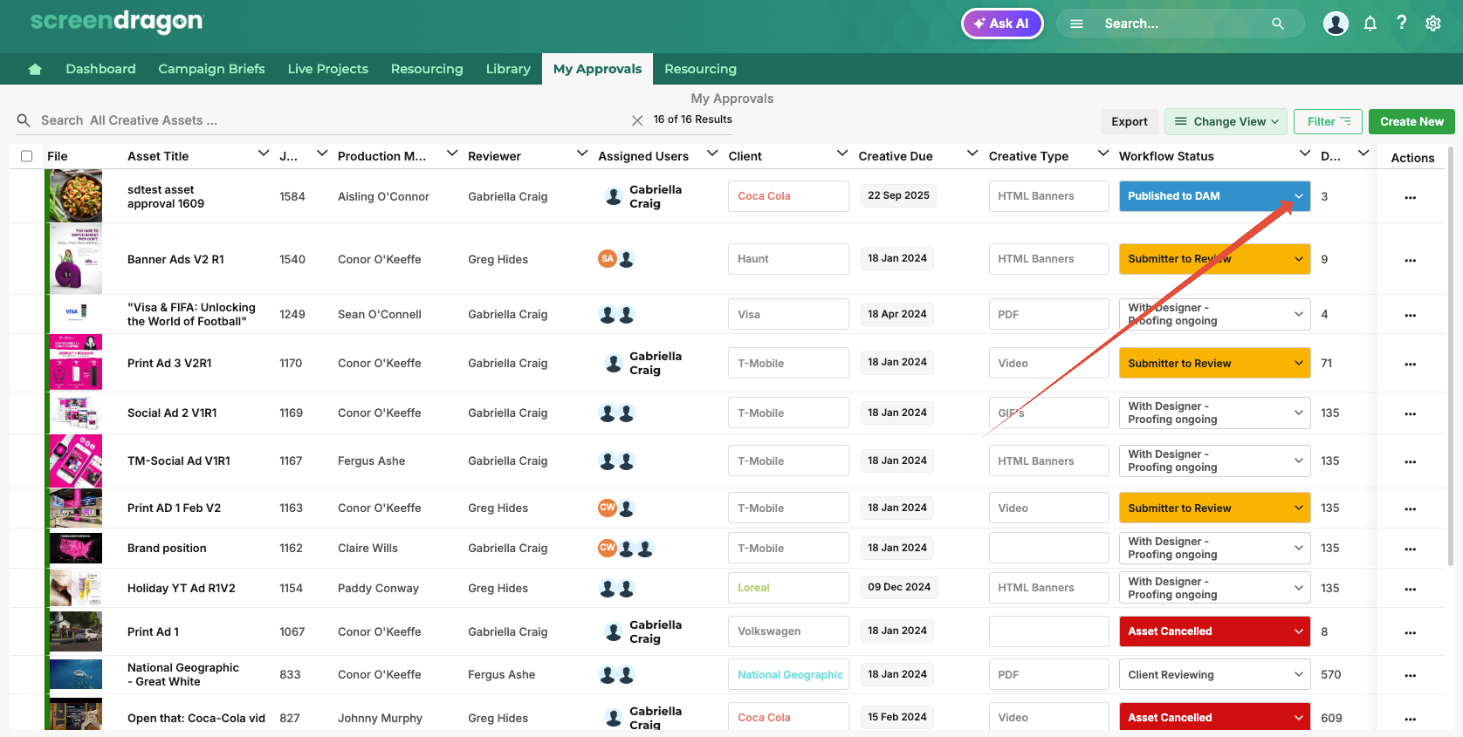Open actions menu for Print Ad 1
The image size is (1463, 737).
1410,633
